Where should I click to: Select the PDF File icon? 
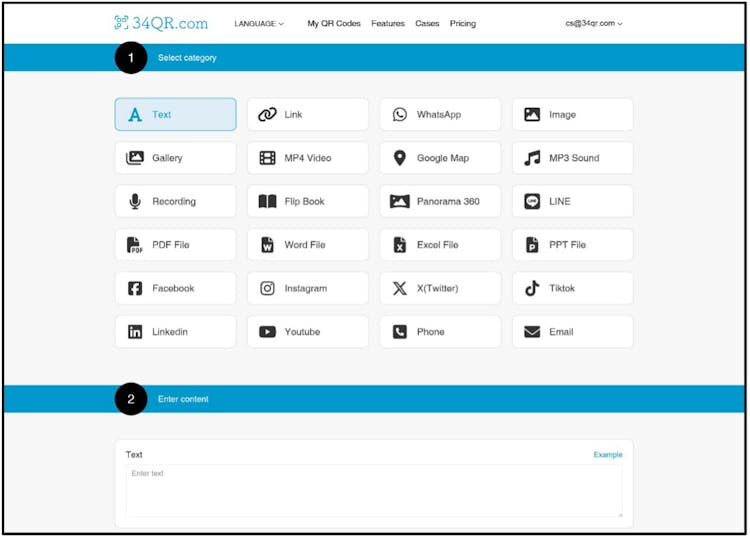click(135, 245)
